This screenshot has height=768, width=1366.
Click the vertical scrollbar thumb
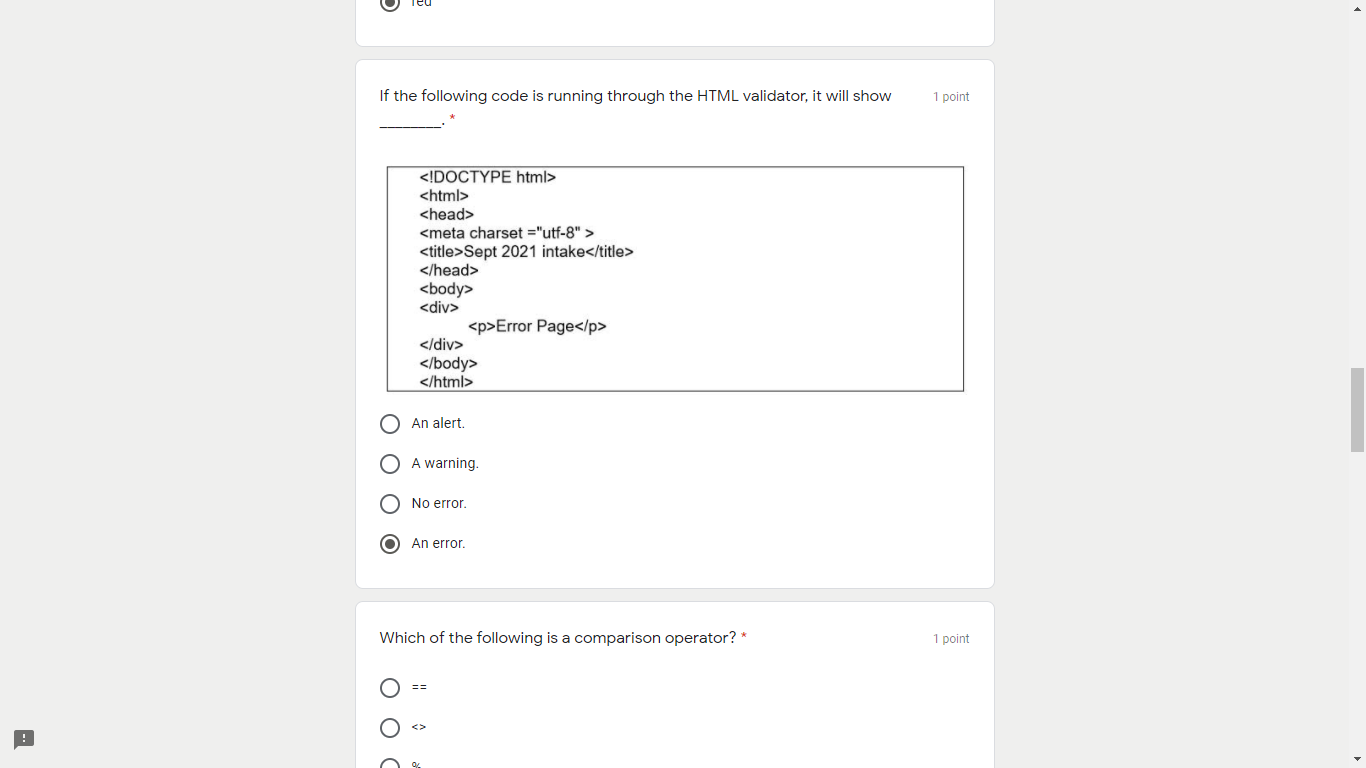pos(1356,405)
